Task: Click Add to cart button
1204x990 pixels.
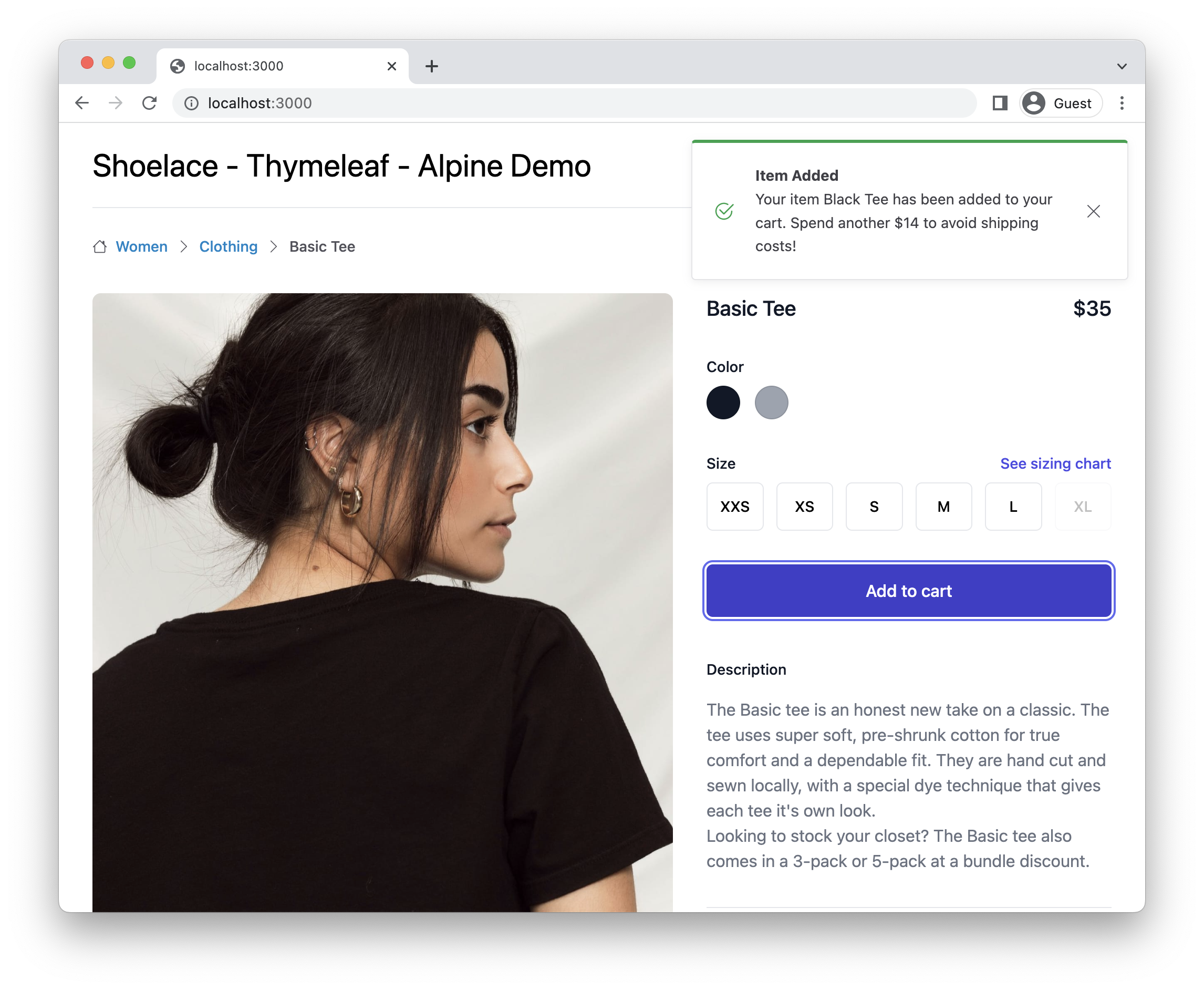Action: point(908,590)
